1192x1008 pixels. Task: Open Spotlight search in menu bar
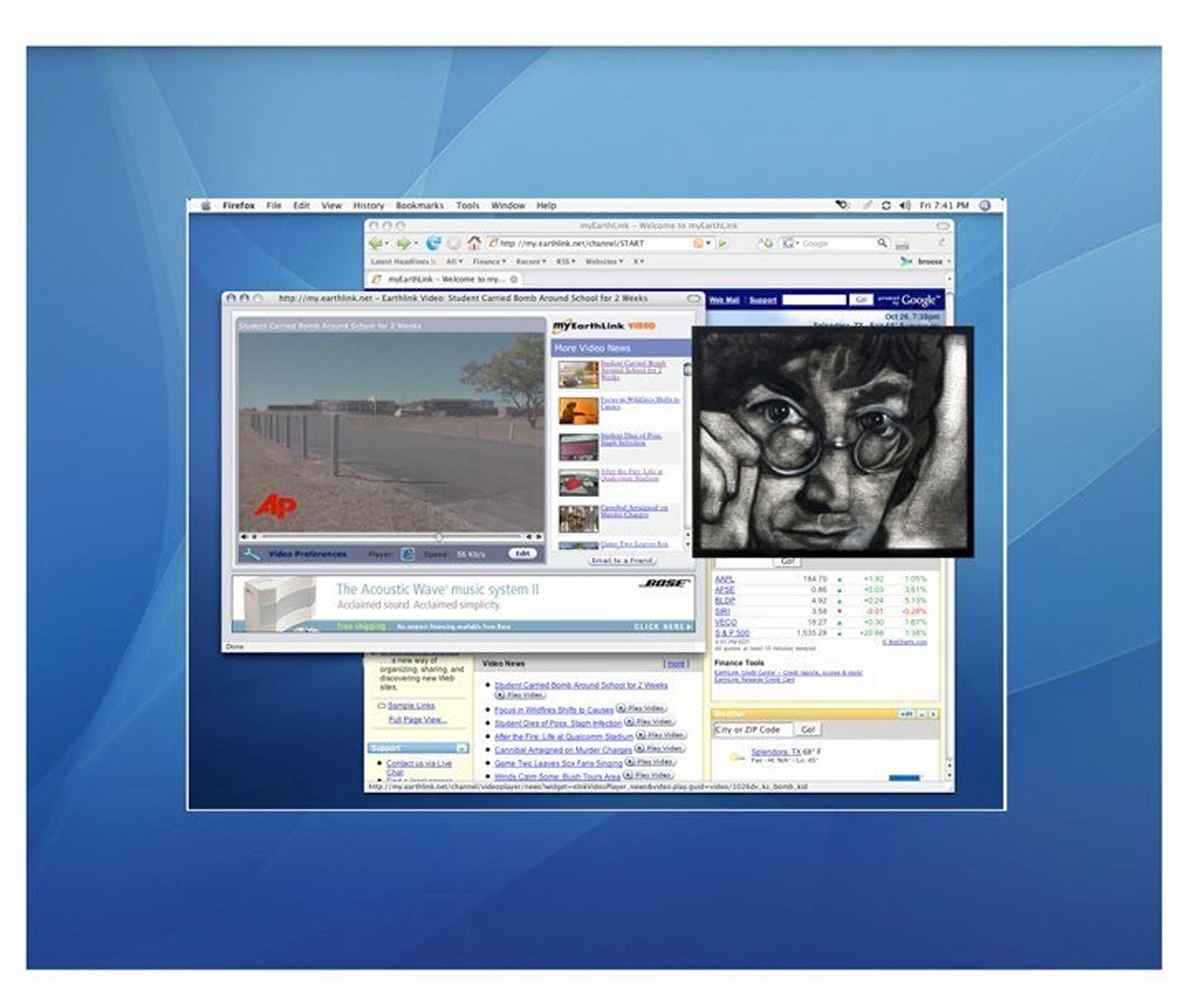point(985,205)
